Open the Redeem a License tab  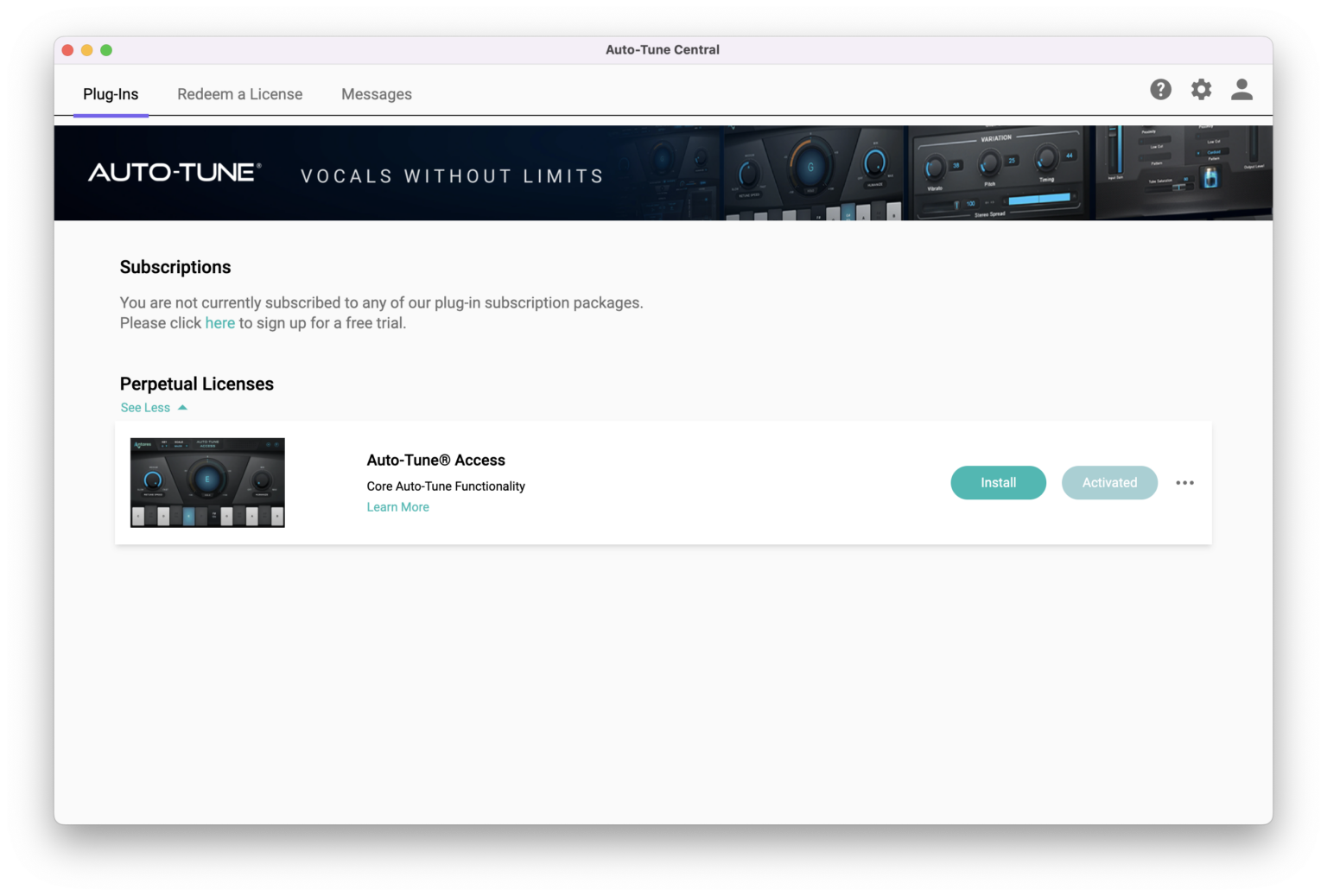point(239,94)
